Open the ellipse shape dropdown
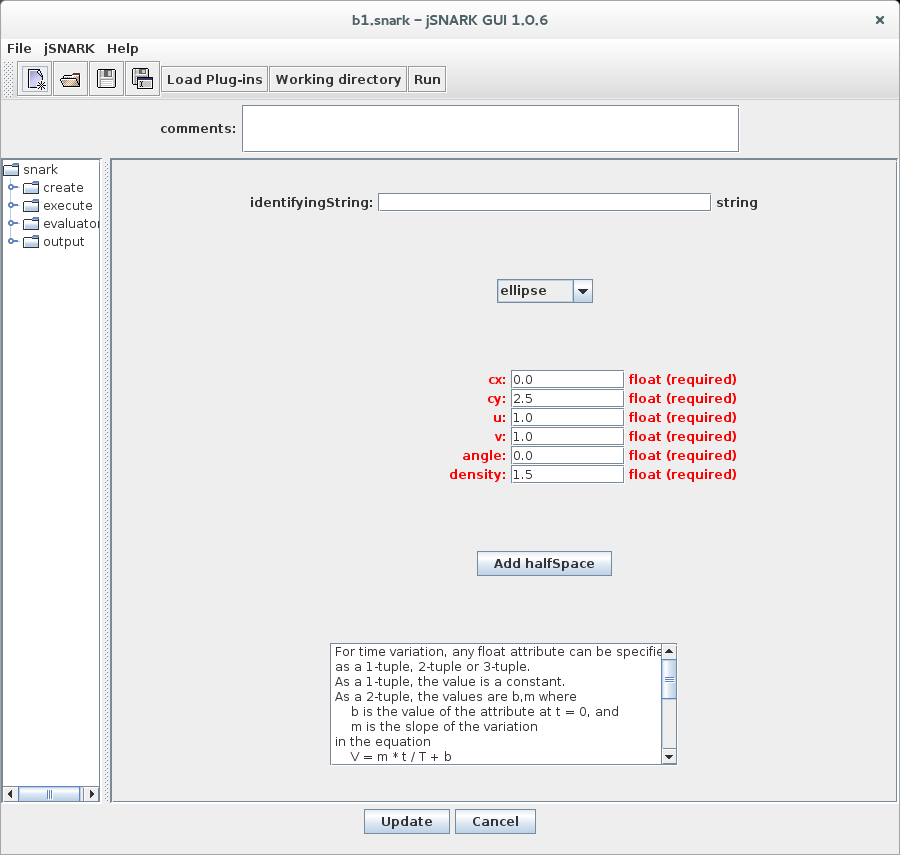Screen dimensions: 900x855 point(583,291)
